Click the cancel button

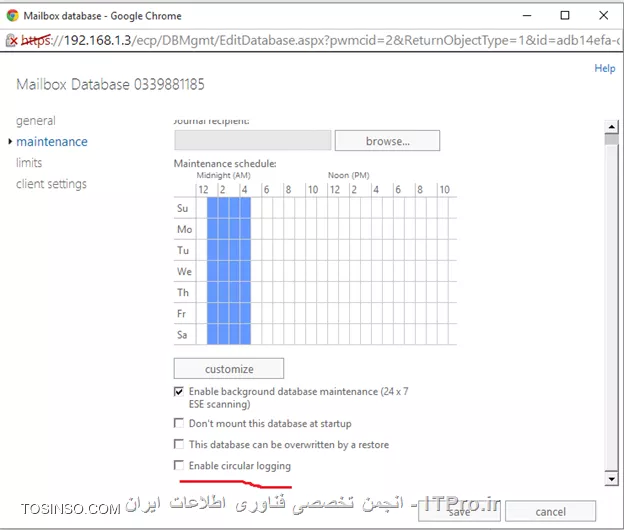coord(550,511)
